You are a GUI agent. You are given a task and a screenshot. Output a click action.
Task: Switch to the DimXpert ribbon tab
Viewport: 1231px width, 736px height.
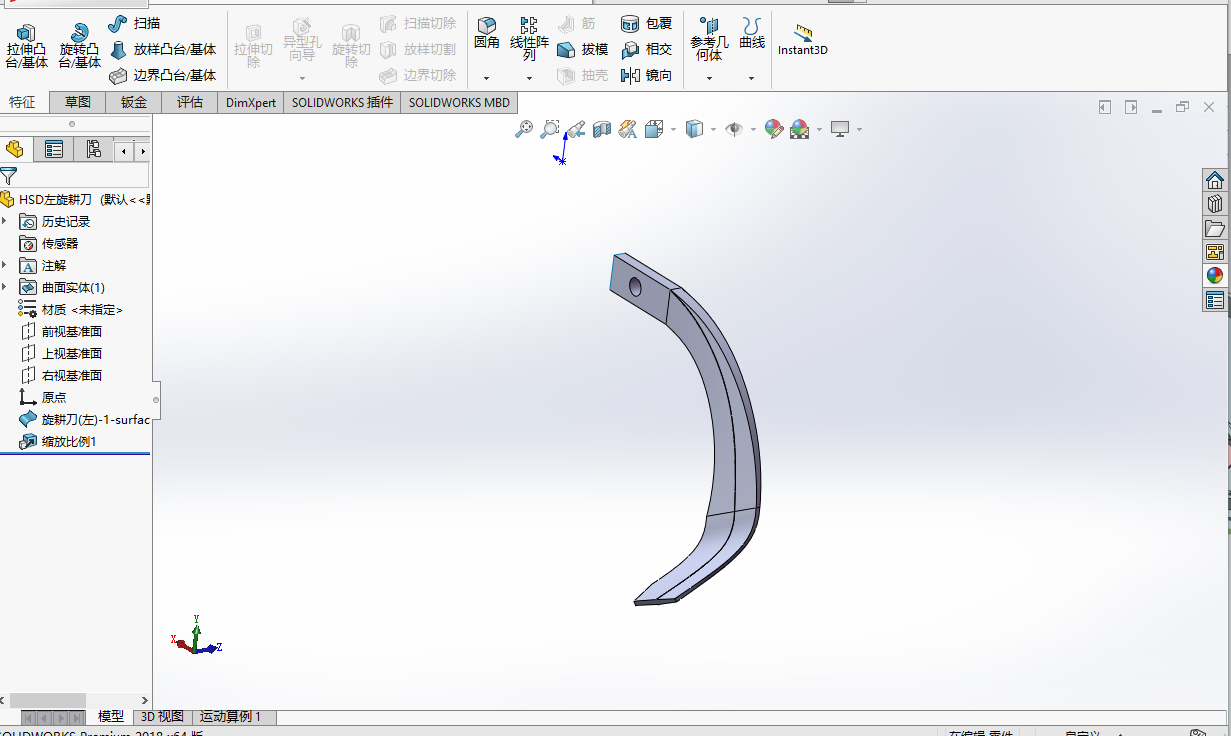pos(251,102)
